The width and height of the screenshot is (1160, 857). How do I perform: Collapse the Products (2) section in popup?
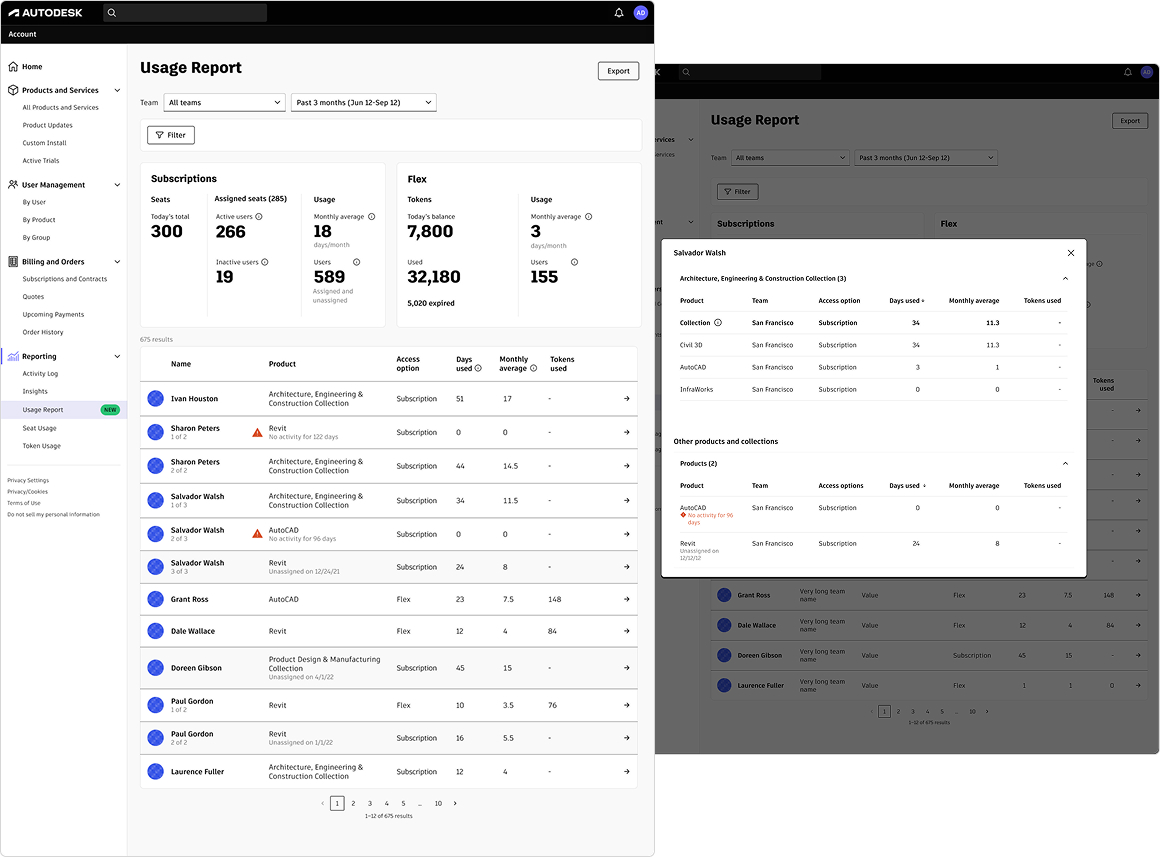[x=1065, y=464]
